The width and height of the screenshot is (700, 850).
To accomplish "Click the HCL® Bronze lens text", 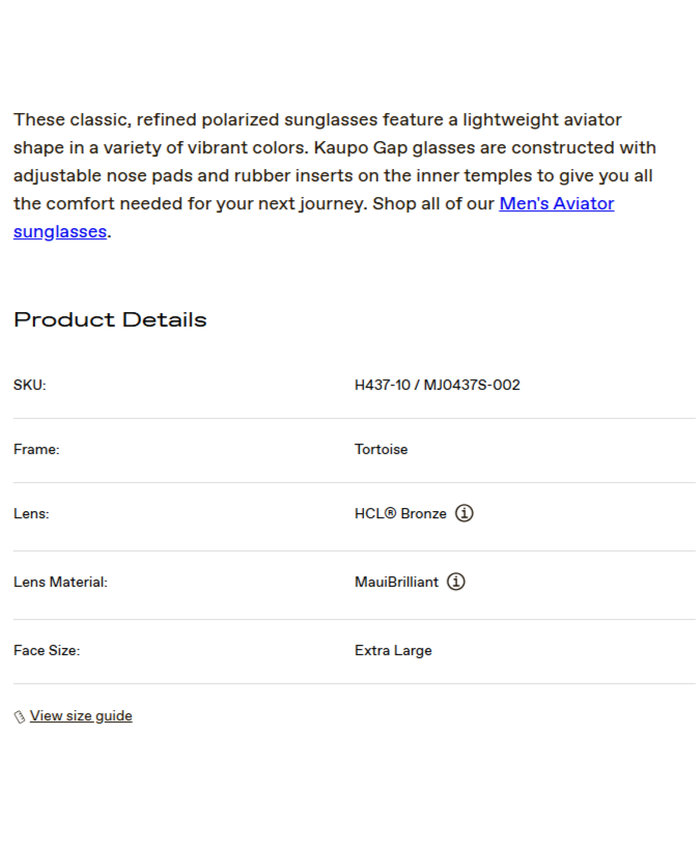I will click(x=400, y=513).
